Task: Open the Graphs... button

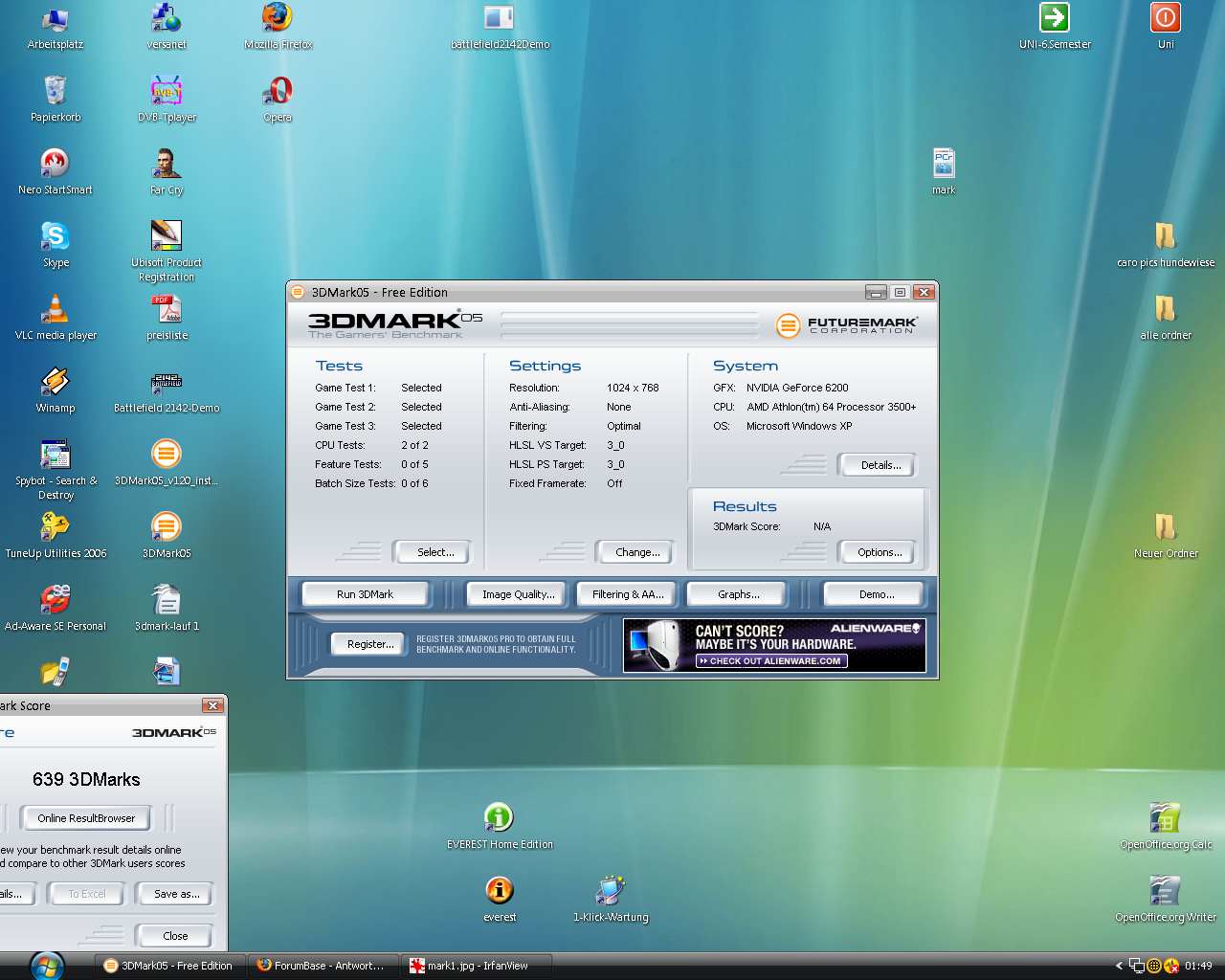Action: 739,594
